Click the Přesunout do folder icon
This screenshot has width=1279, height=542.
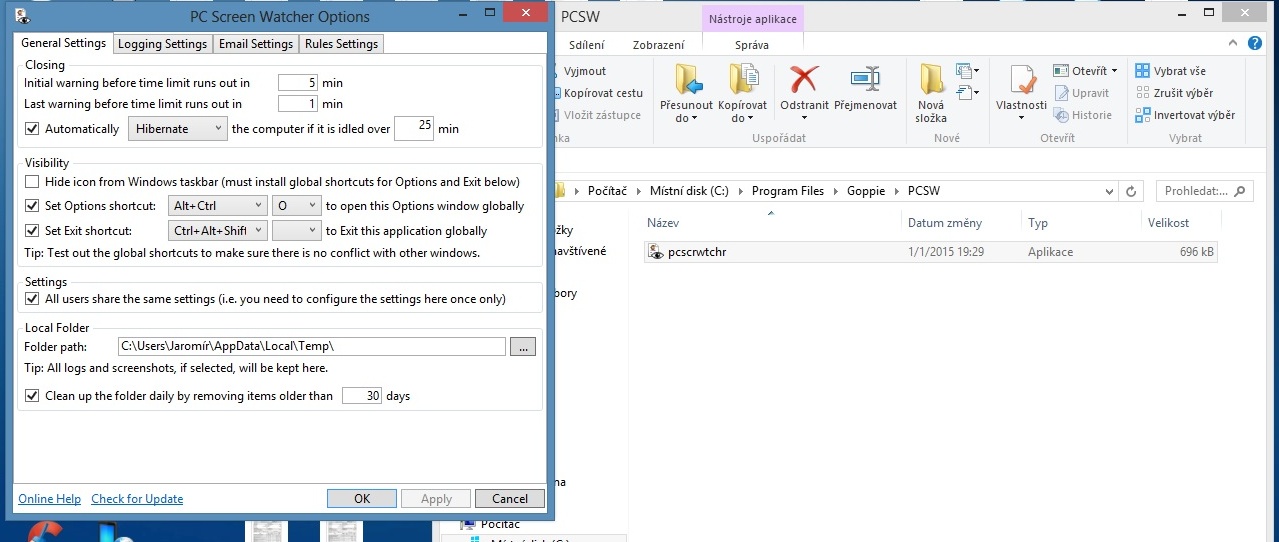point(688,80)
